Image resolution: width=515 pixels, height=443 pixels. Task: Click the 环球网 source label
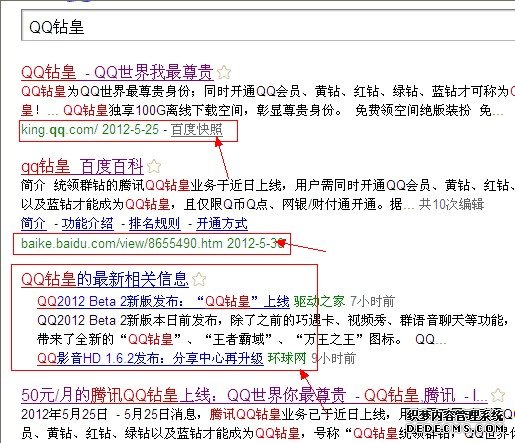(x=287, y=358)
